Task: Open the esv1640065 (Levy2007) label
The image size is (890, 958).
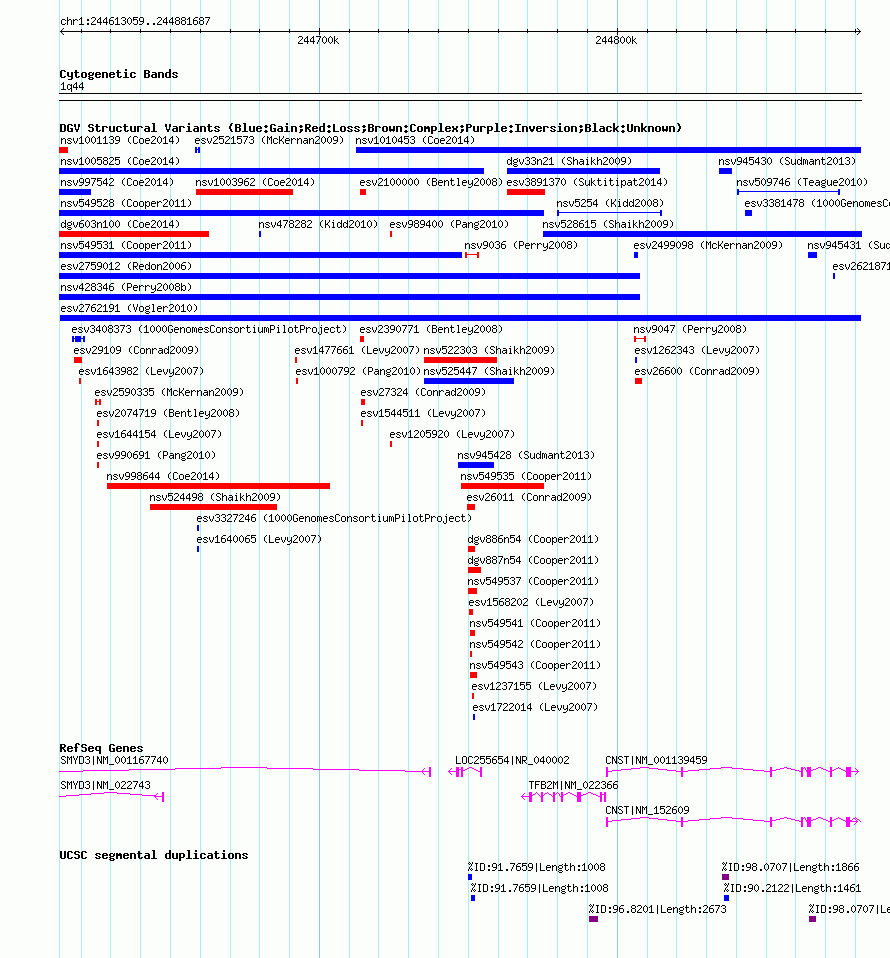Action: coord(260,539)
